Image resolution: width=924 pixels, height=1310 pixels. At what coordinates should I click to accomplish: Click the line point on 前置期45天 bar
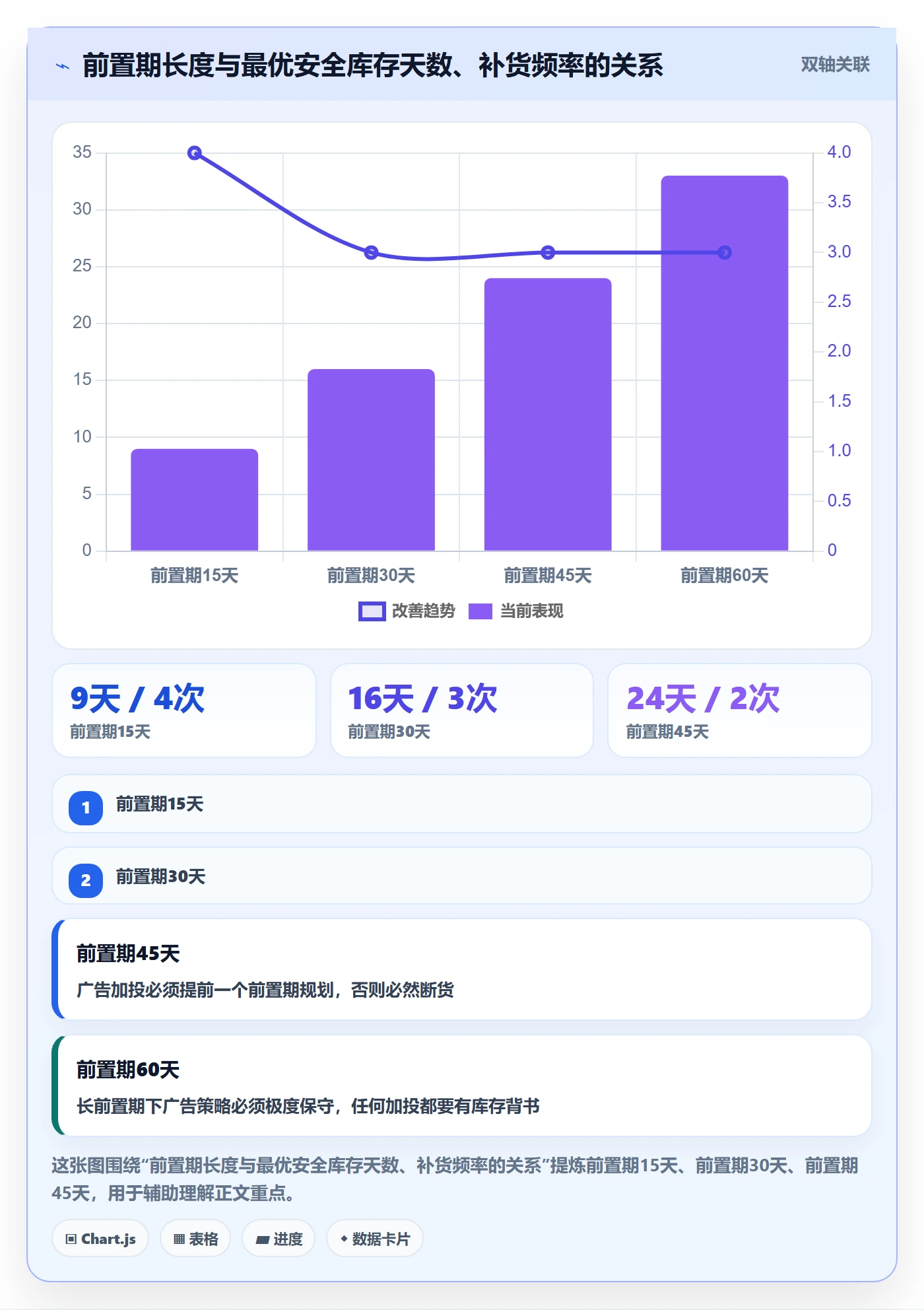tap(548, 252)
